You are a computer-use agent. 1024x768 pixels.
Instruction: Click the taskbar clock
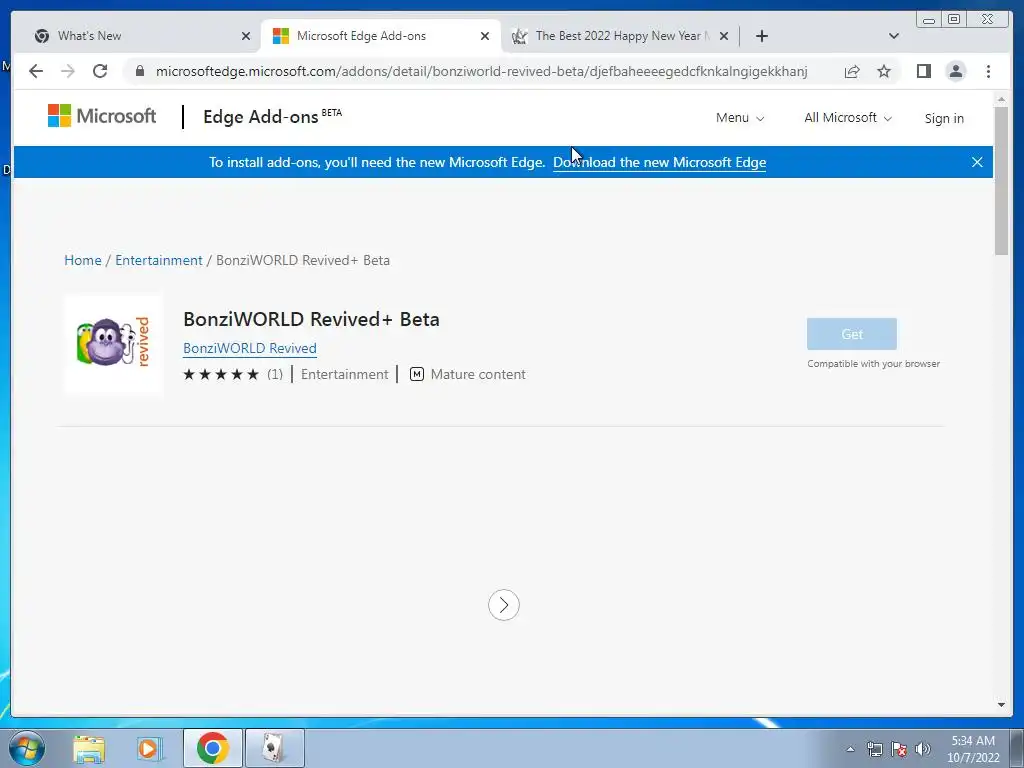pos(973,749)
